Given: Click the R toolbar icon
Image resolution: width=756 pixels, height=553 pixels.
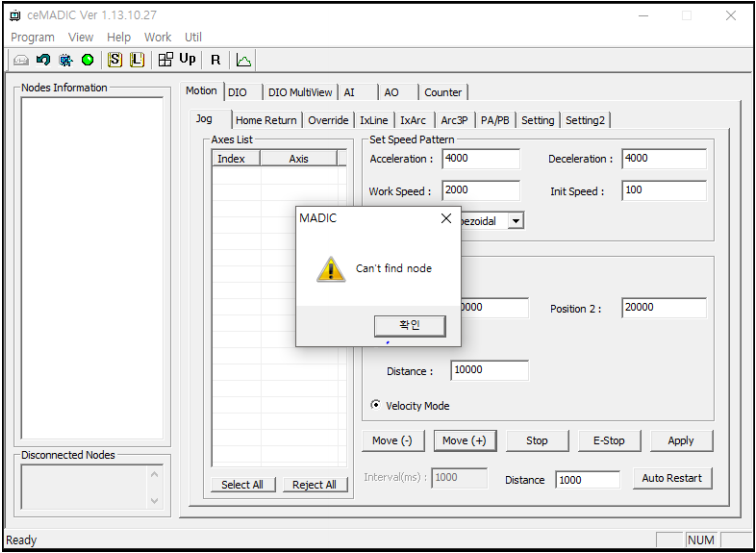Looking at the screenshot, I should click(x=215, y=60).
